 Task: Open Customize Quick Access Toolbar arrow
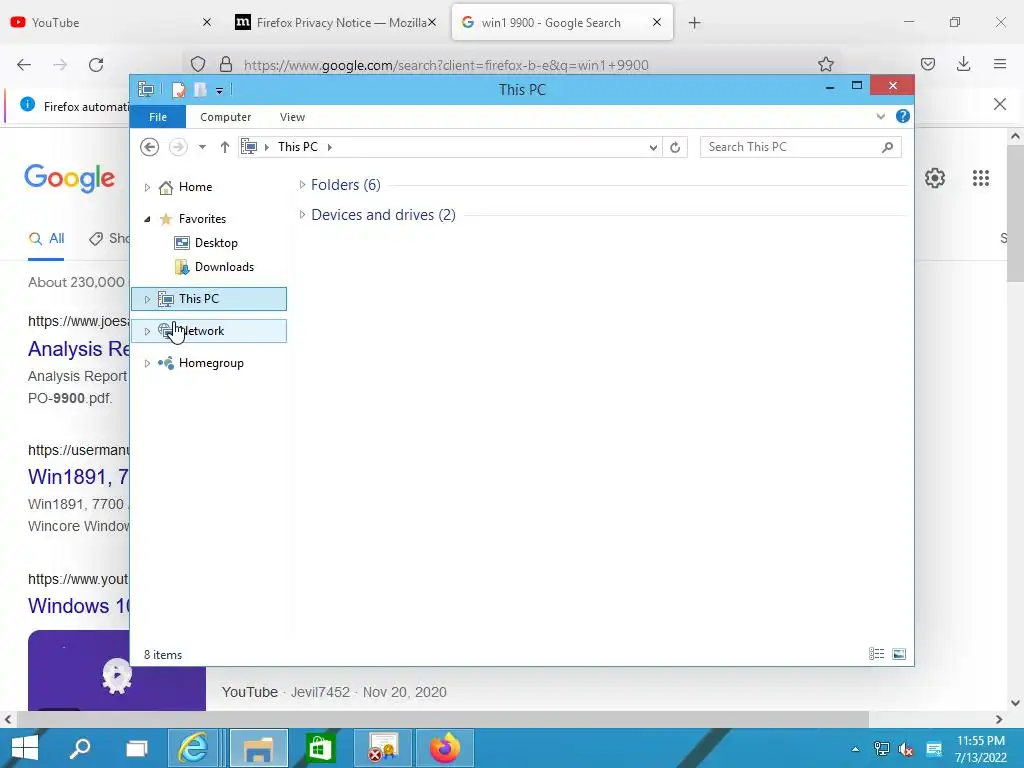219,91
